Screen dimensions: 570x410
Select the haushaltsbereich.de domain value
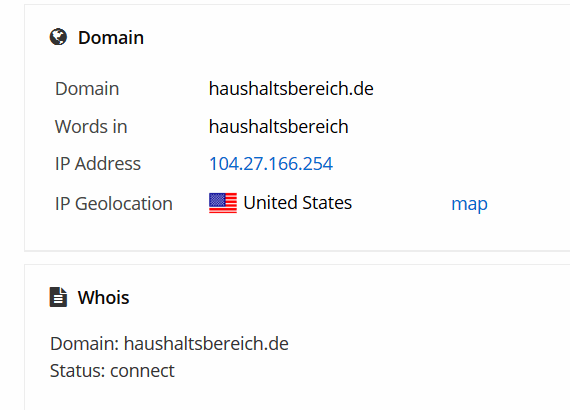click(x=291, y=89)
